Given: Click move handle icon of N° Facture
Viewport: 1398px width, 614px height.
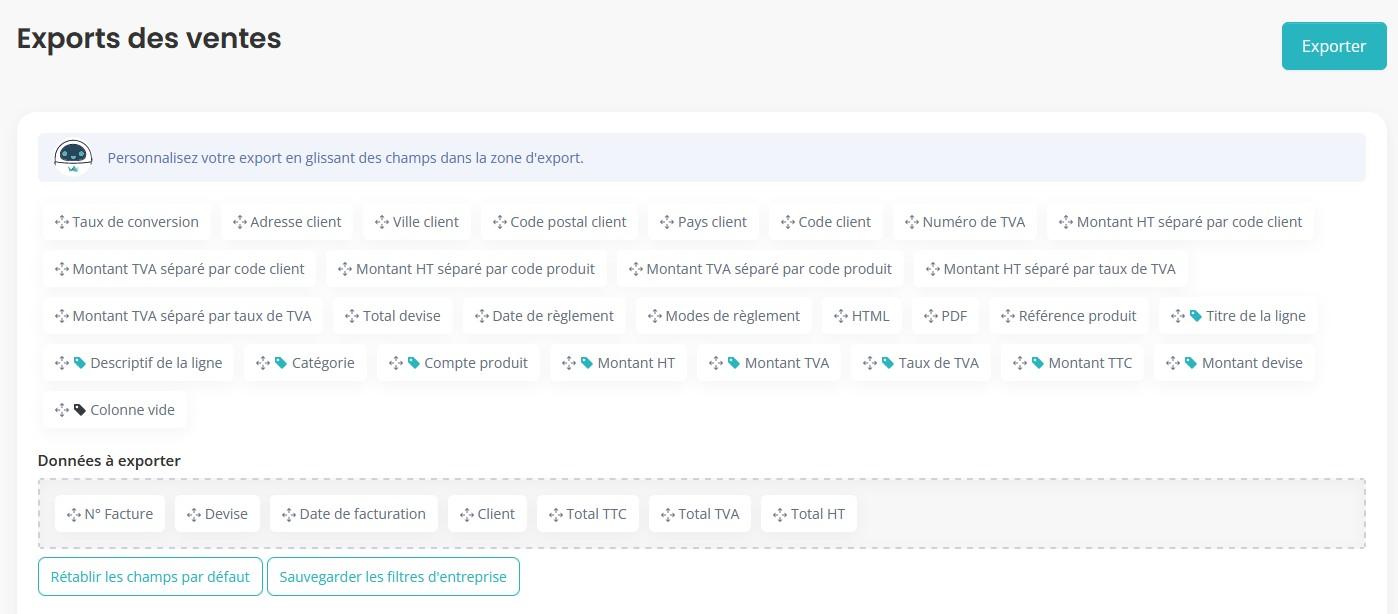Looking at the screenshot, I should pos(73,514).
